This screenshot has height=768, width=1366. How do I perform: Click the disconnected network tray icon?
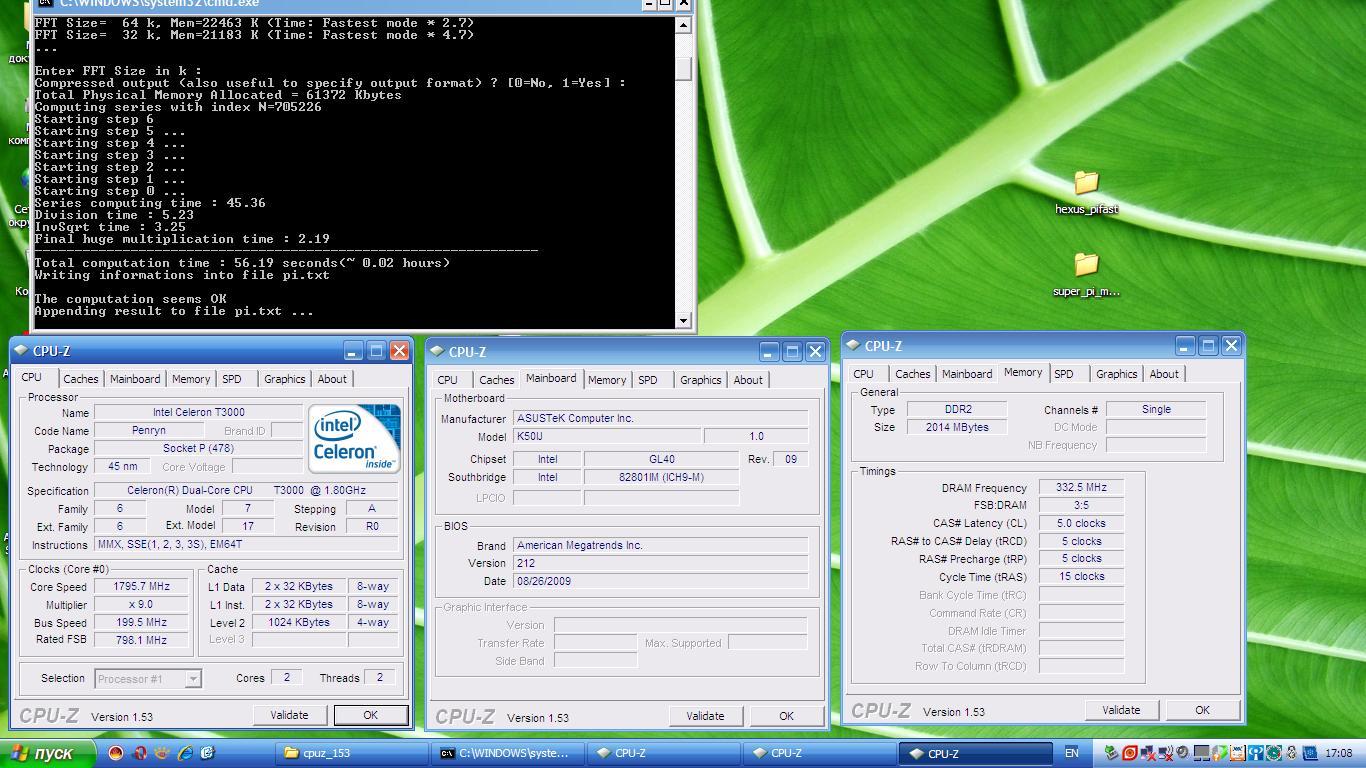pos(1148,753)
